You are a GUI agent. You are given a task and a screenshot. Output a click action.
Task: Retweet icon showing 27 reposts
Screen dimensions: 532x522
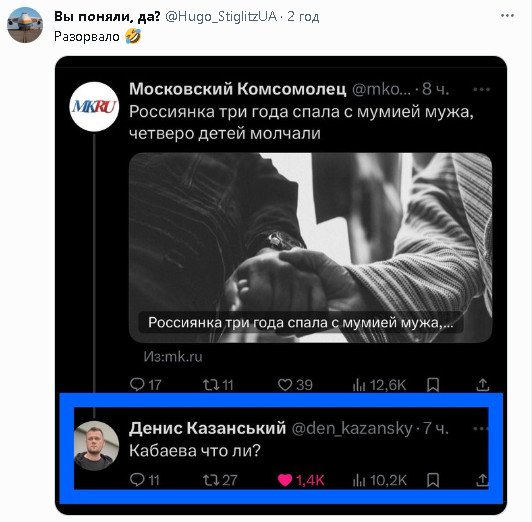click(211, 480)
